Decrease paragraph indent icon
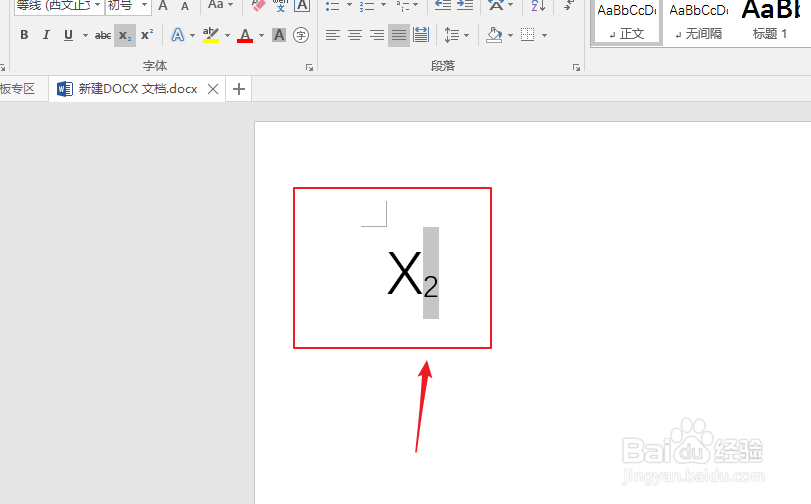Viewport: 811px width, 504px height. point(443,5)
